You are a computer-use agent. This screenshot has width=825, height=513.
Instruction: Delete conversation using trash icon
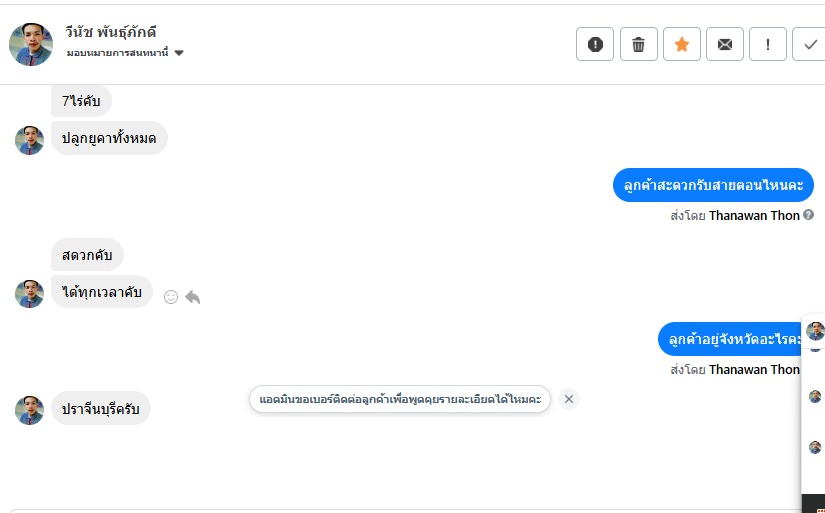tap(638, 44)
